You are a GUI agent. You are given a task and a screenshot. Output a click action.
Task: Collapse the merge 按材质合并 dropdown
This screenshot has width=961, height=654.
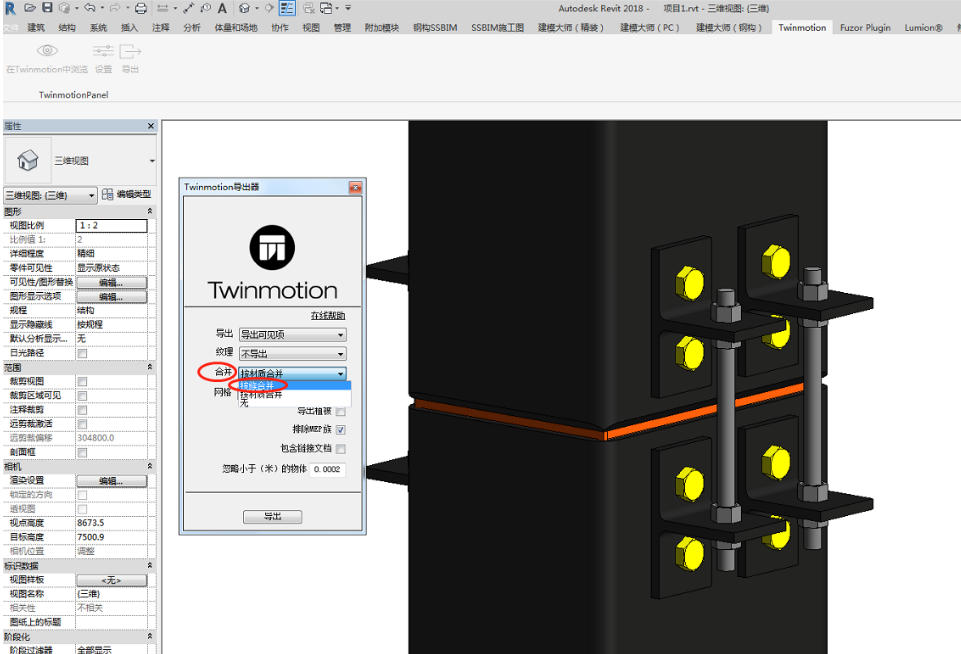pos(292,373)
